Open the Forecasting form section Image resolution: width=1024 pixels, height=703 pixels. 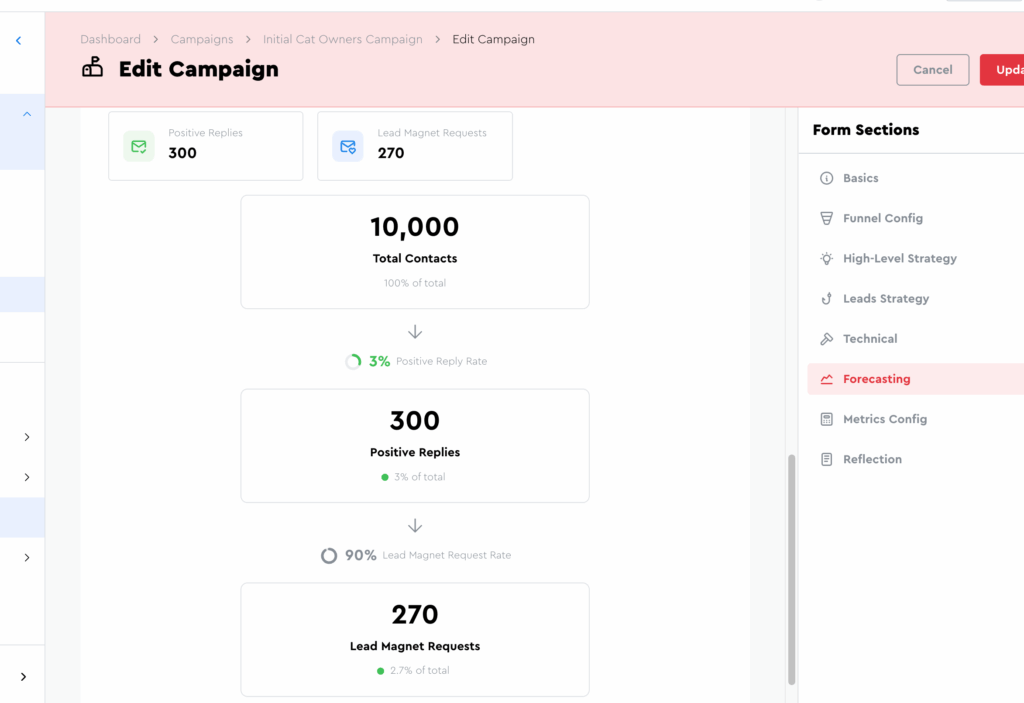[876, 379]
